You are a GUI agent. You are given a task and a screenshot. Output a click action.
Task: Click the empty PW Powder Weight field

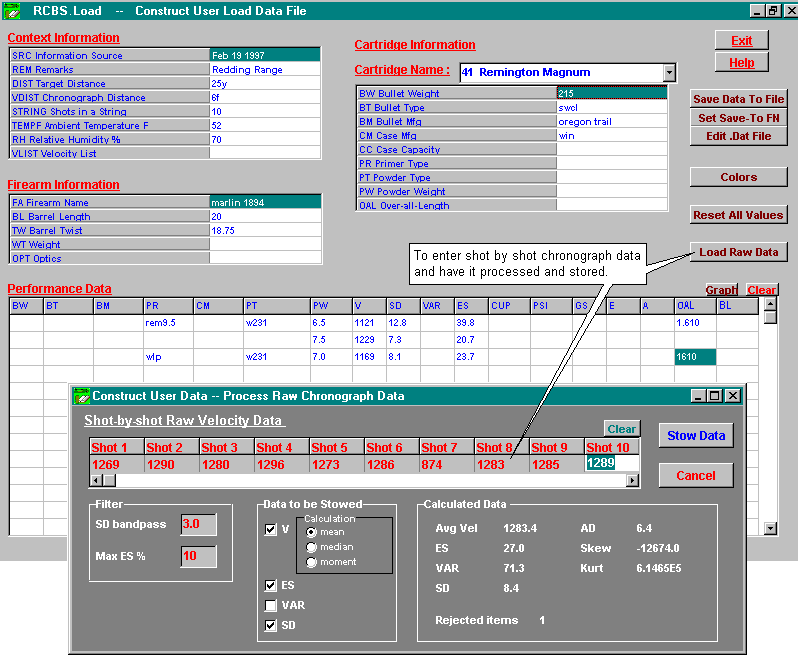coord(611,191)
